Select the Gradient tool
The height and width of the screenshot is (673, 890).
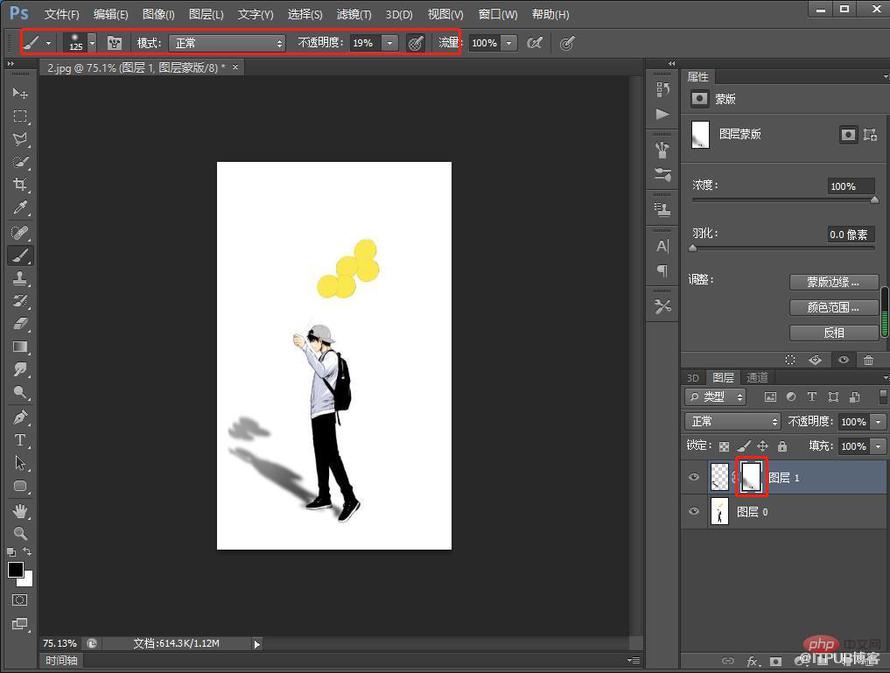[20, 346]
